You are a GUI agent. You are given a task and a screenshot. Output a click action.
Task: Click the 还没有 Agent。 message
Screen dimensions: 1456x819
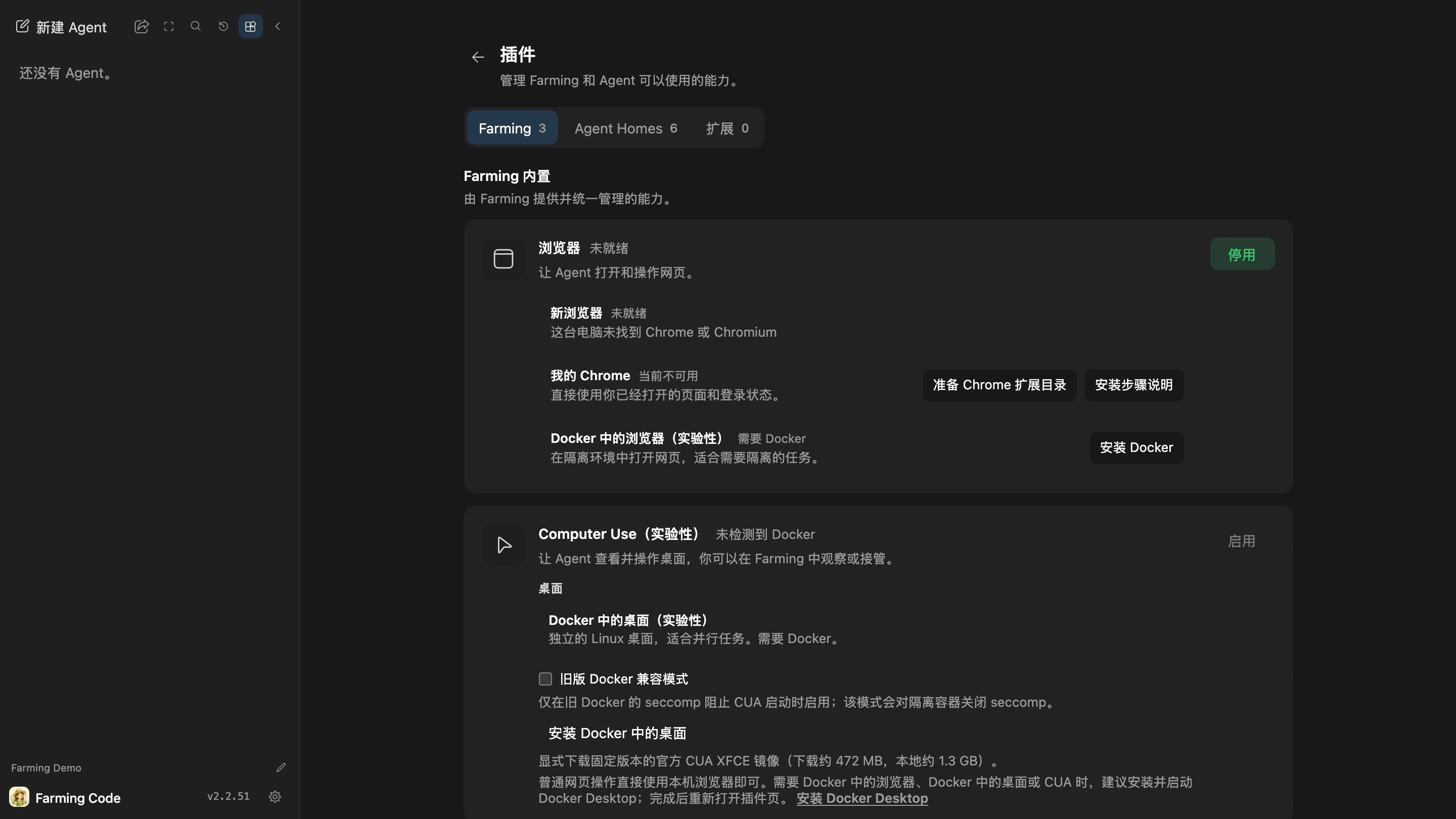tap(66, 73)
